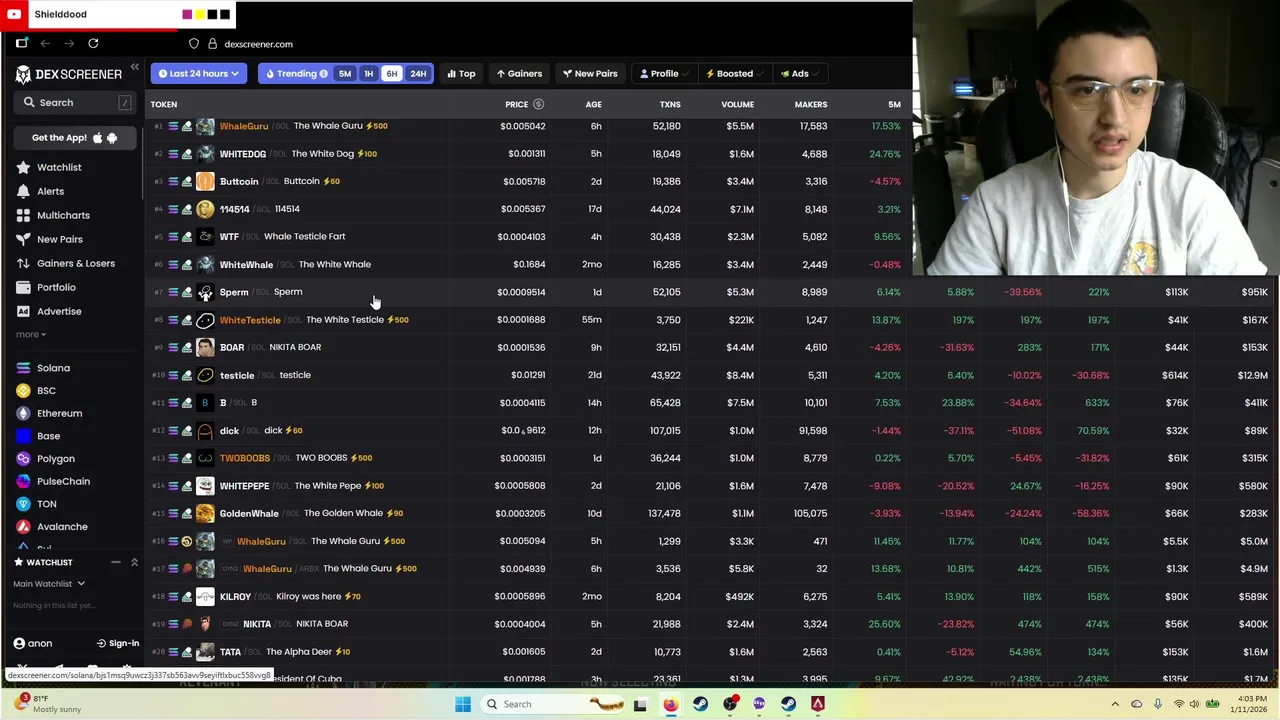Click the site shield icon in address bar
This screenshot has height=720, width=1280.
(194, 44)
